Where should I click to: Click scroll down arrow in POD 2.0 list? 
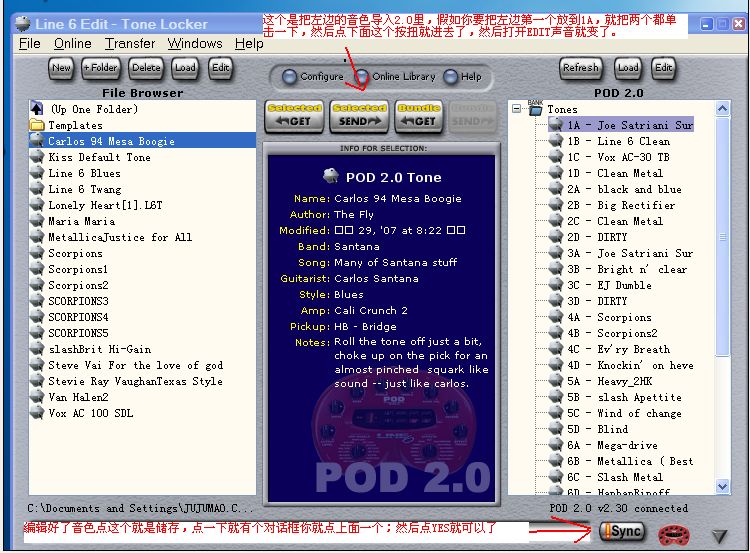point(723,487)
